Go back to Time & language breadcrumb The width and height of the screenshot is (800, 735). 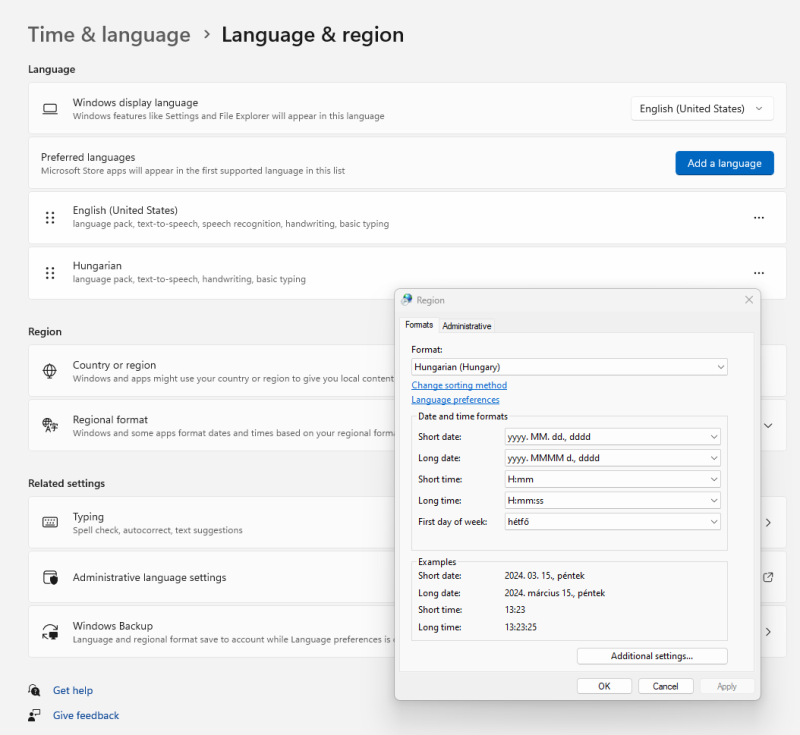pyautogui.click(x=109, y=35)
